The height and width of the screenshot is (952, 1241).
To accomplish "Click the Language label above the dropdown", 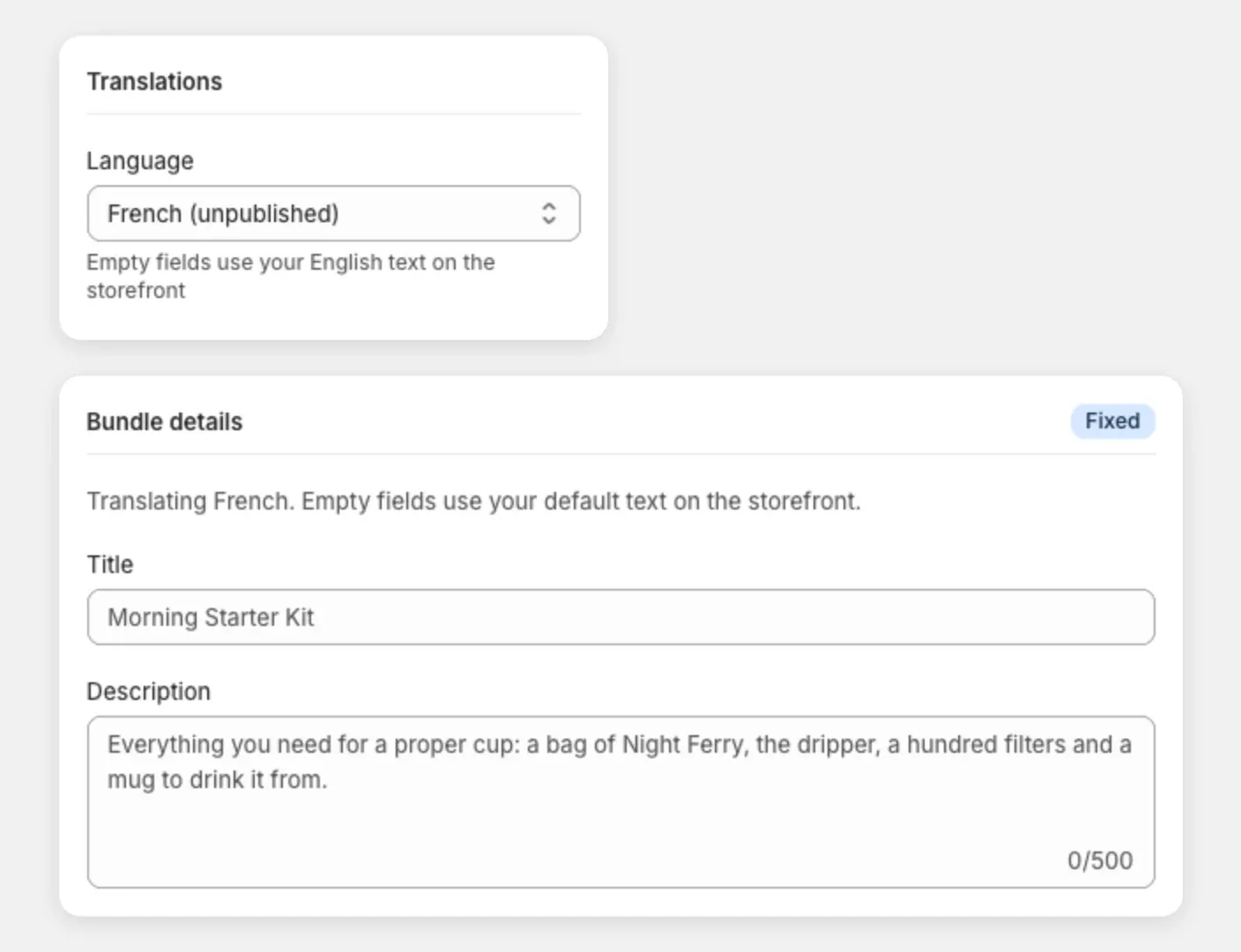I will (x=140, y=161).
